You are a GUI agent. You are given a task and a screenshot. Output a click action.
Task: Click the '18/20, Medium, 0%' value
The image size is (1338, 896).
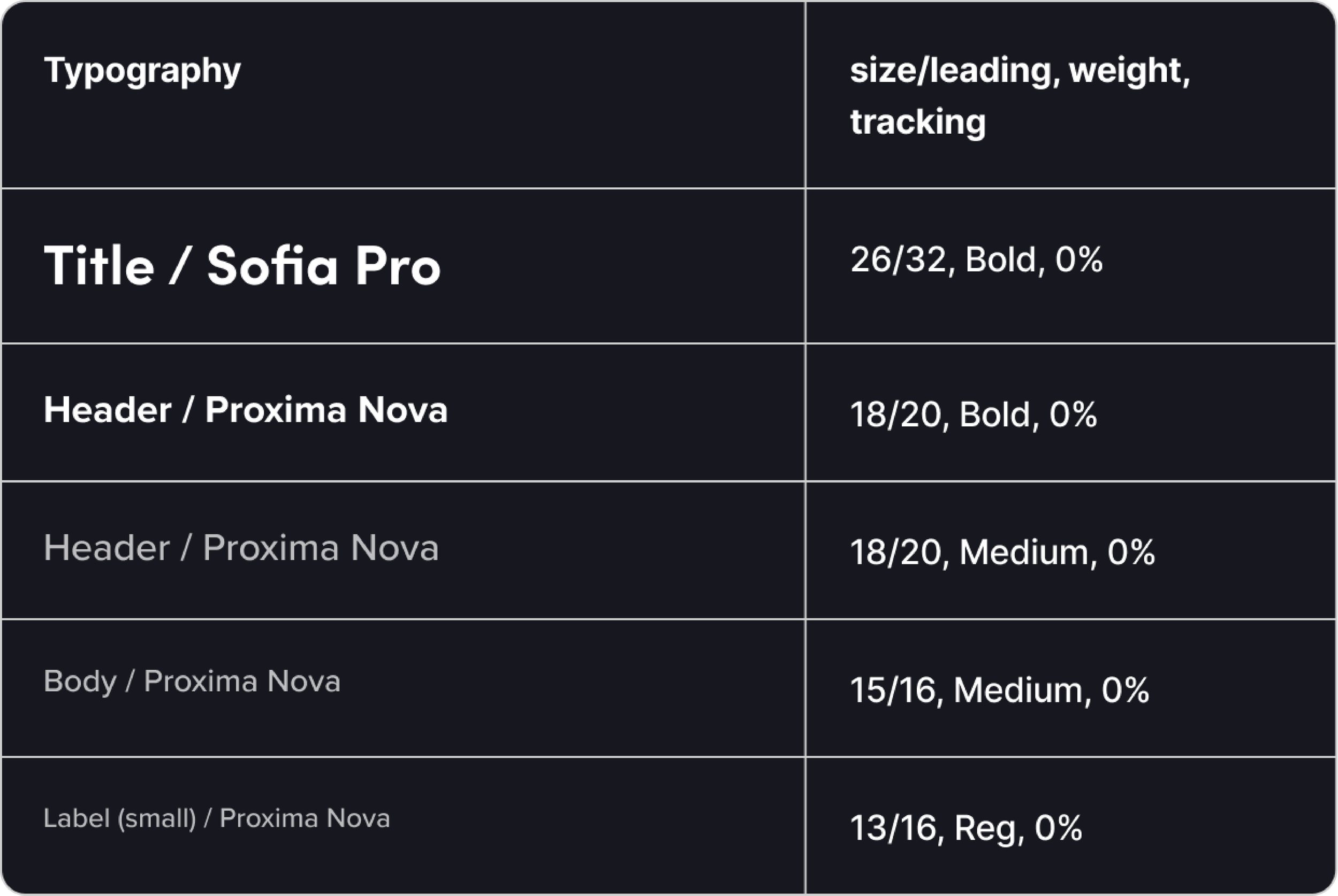click(x=1002, y=553)
